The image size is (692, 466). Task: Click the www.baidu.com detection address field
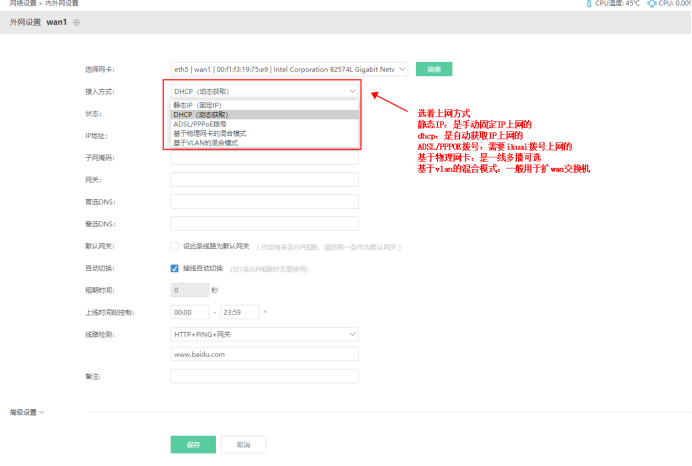[265, 354]
